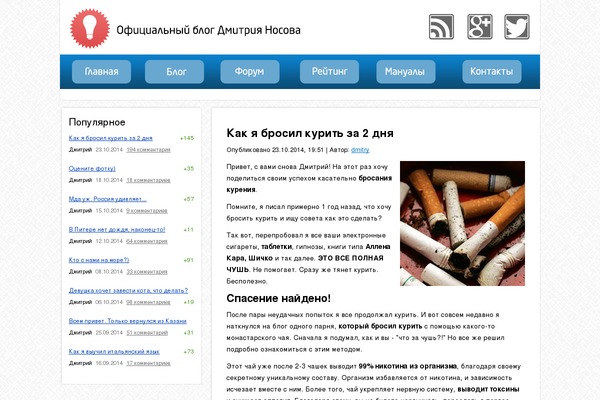
Task: Open the Контакты menu item
Action: click(492, 72)
